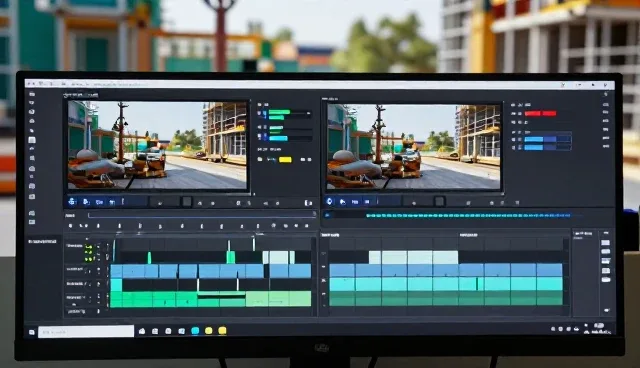The width and height of the screenshot is (640, 368).
Task: Click bottom white icon in right-edge icon stack
Action: (606, 280)
